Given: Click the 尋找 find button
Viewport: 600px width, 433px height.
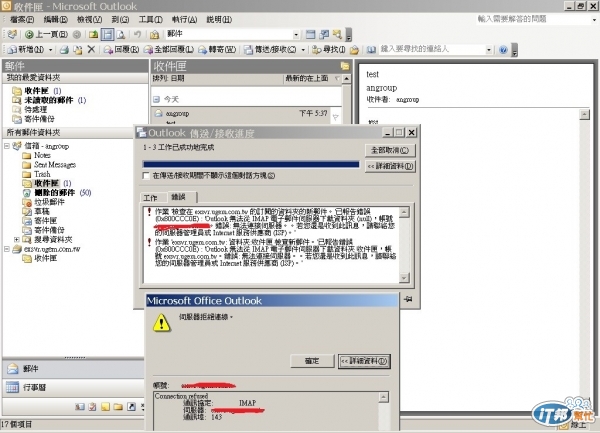Looking at the screenshot, I should pos(329,50).
